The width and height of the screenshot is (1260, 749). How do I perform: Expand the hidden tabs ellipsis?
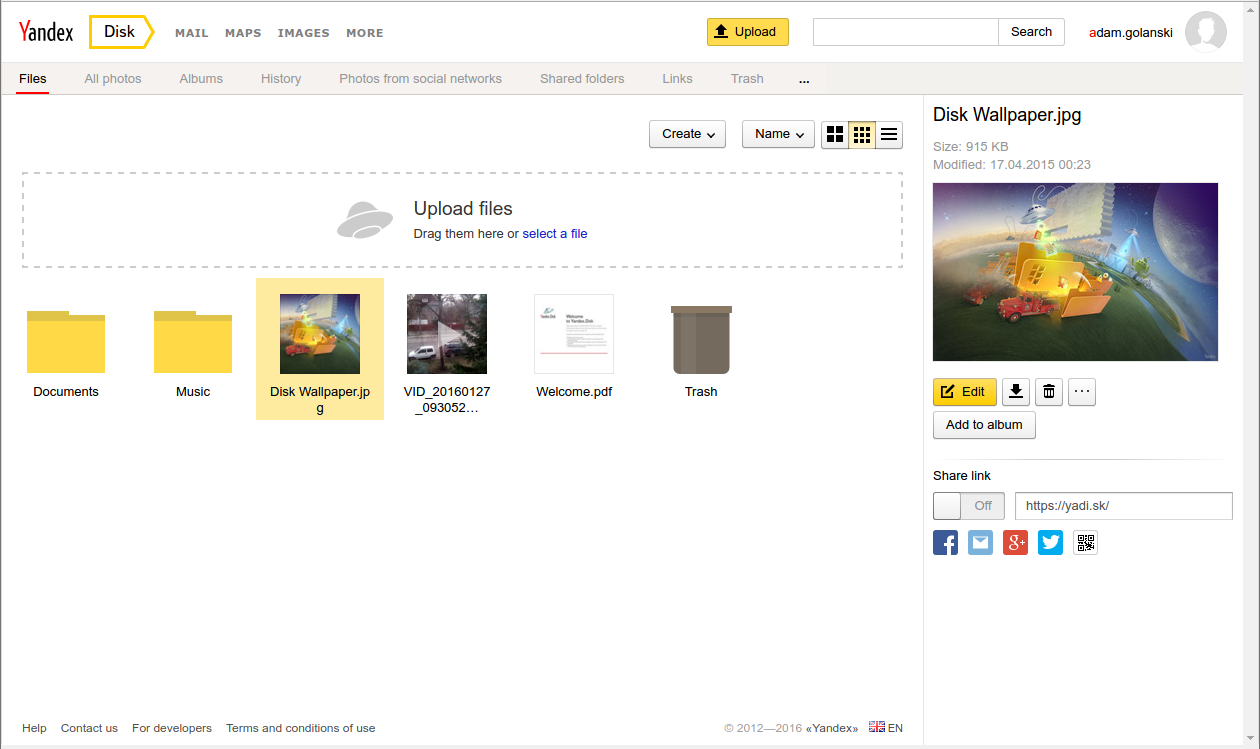[x=804, y=79]
